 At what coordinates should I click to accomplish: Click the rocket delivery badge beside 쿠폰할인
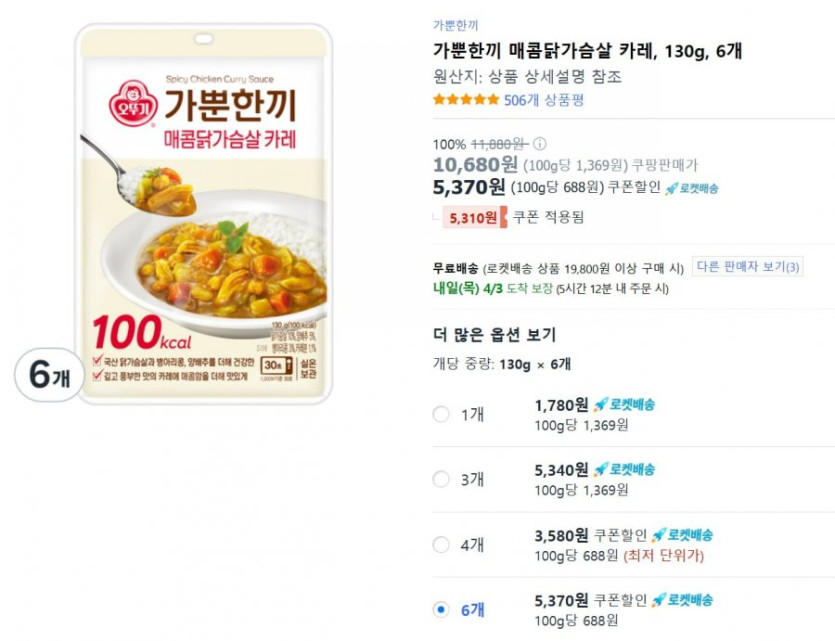[692, 187]
